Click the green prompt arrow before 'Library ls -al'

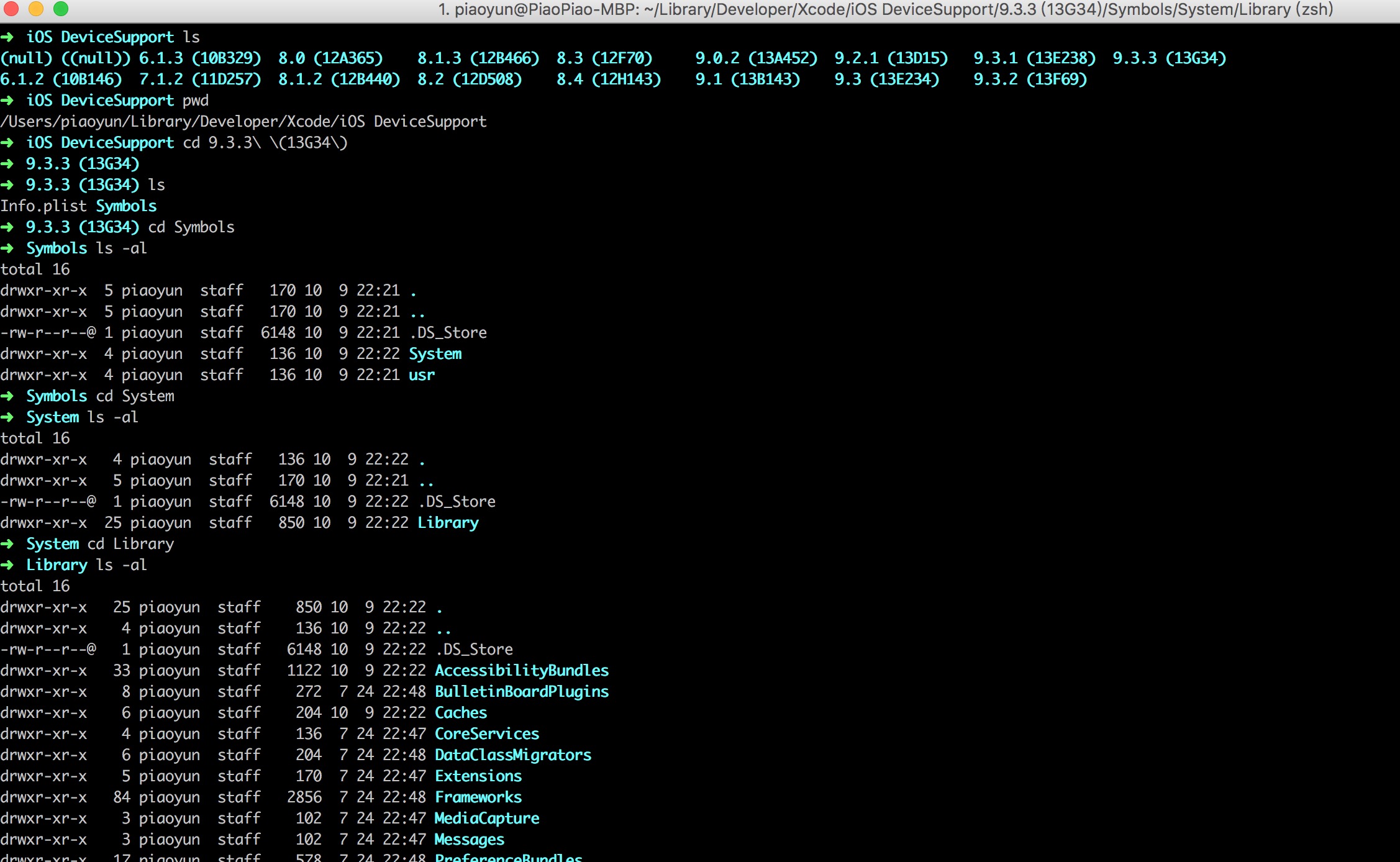point(7,565)
